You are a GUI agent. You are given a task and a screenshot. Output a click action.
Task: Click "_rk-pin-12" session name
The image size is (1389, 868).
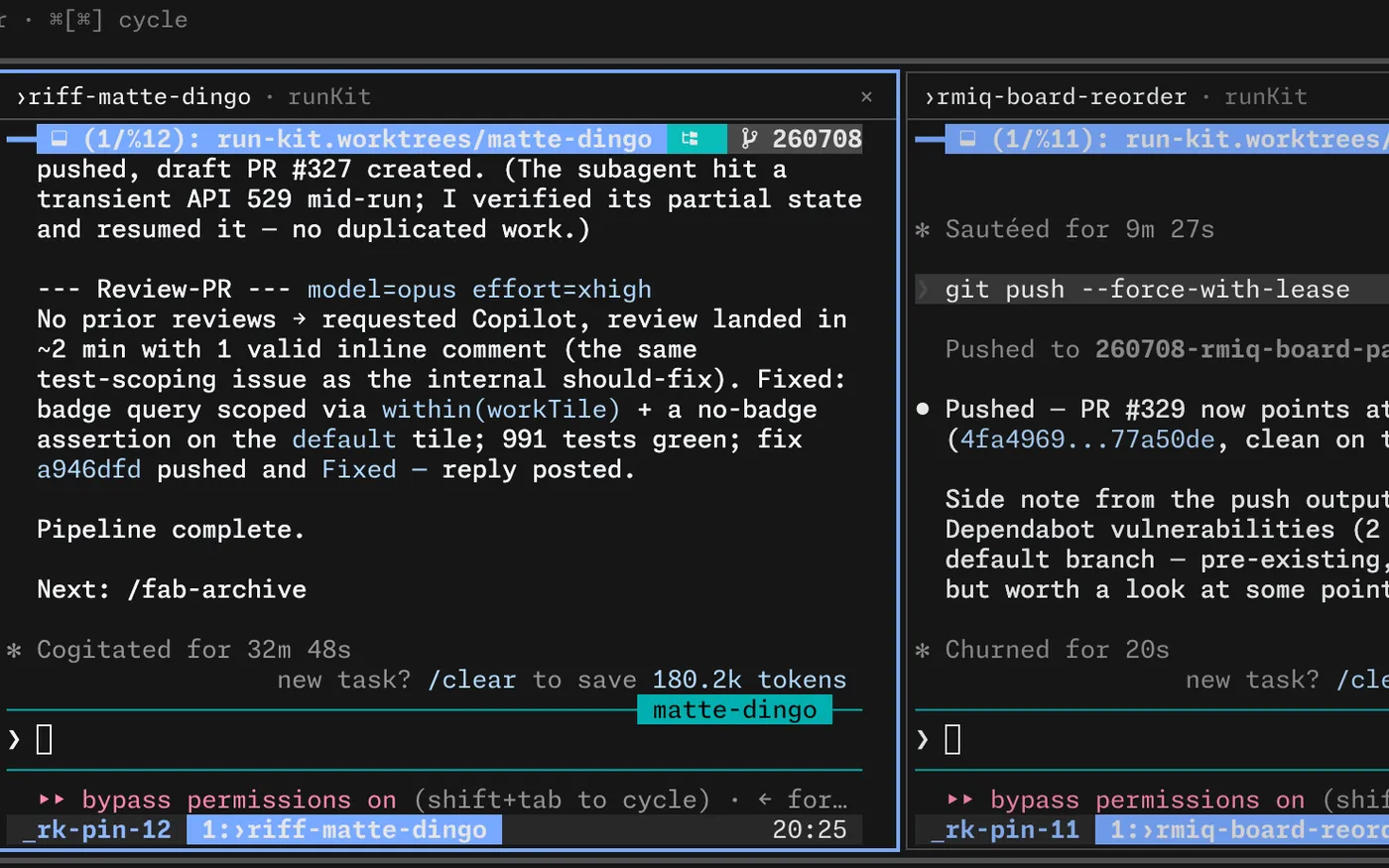tap(97, 830)
